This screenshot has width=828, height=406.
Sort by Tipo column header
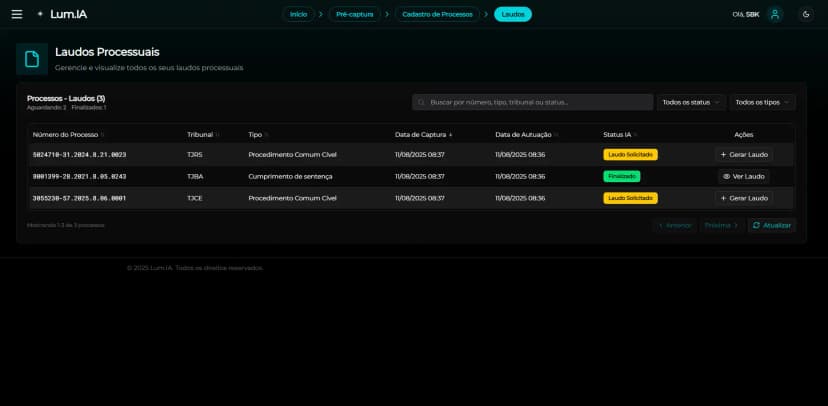258,135
